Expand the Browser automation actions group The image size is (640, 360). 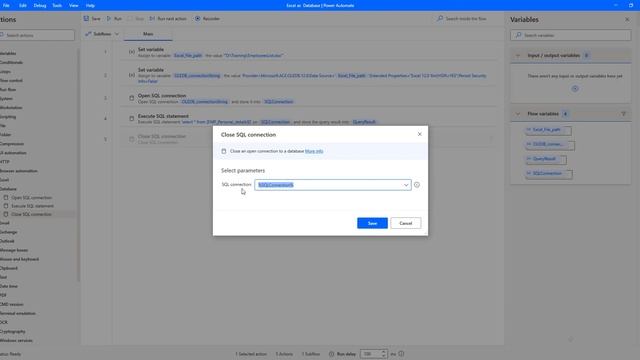pos(18,171)
